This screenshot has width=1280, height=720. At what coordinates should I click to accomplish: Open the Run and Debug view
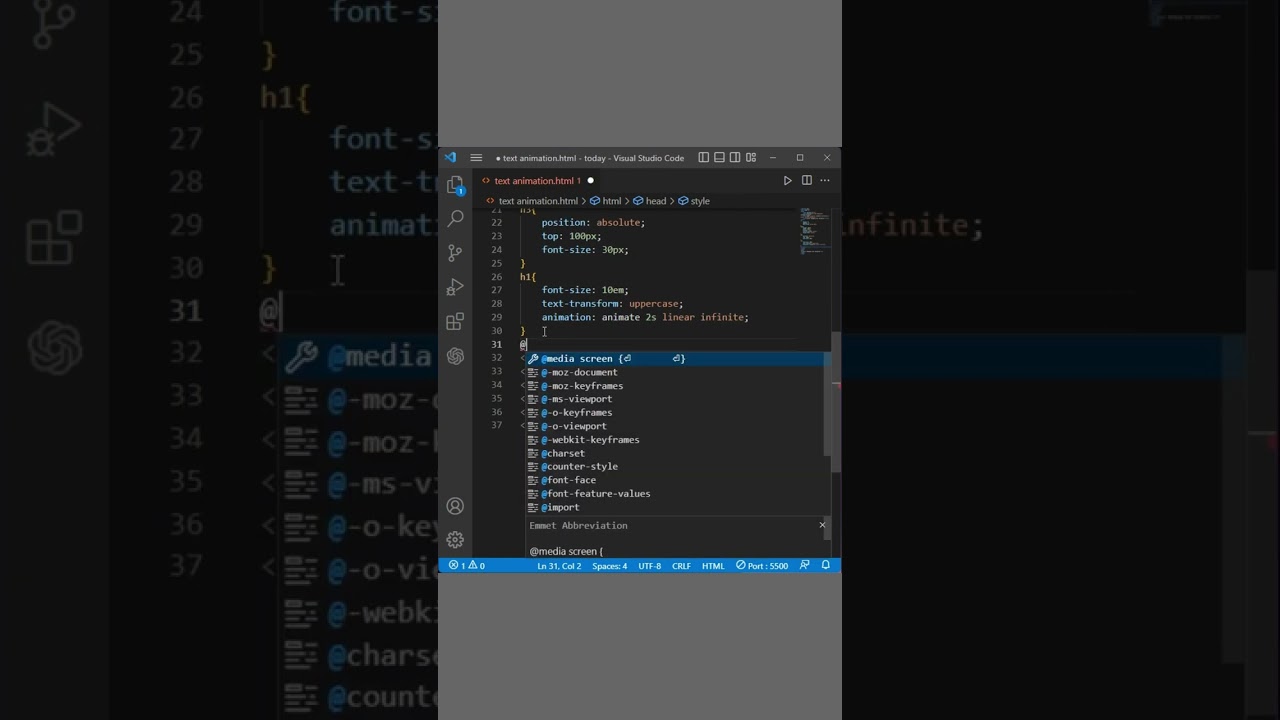[455, 287]
